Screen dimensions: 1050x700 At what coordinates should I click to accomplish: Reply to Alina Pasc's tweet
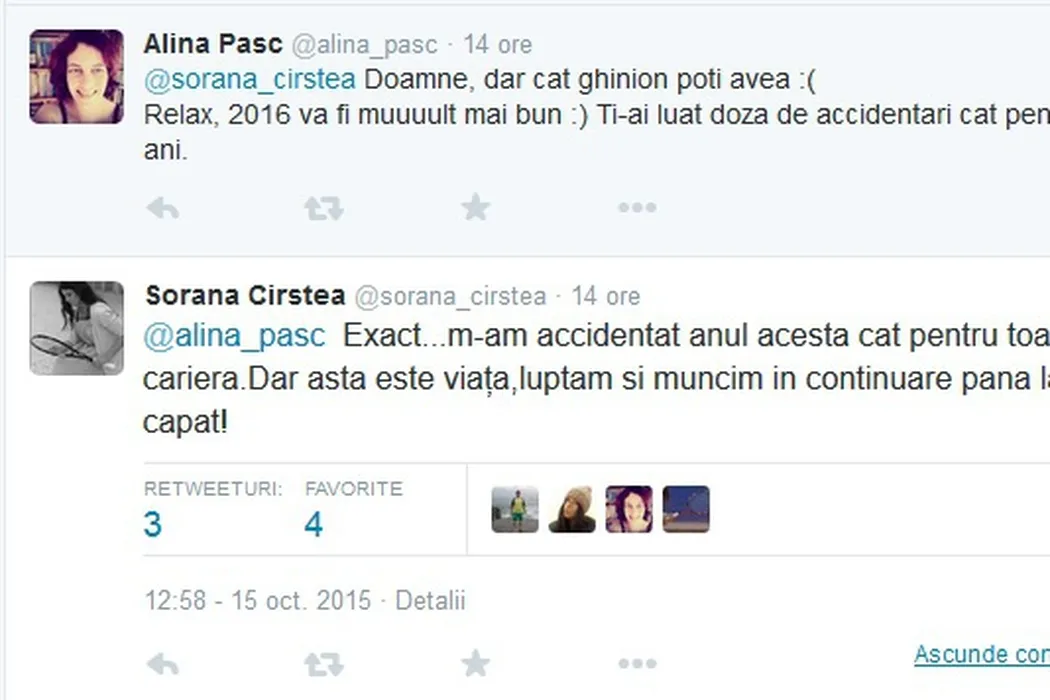pos(163,208)
